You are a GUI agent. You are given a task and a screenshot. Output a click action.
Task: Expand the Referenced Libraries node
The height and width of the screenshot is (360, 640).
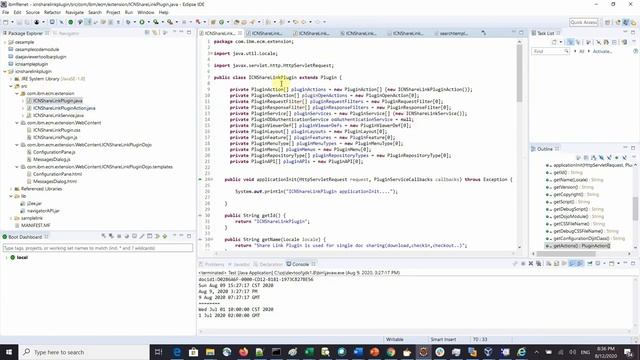[11, 189]
